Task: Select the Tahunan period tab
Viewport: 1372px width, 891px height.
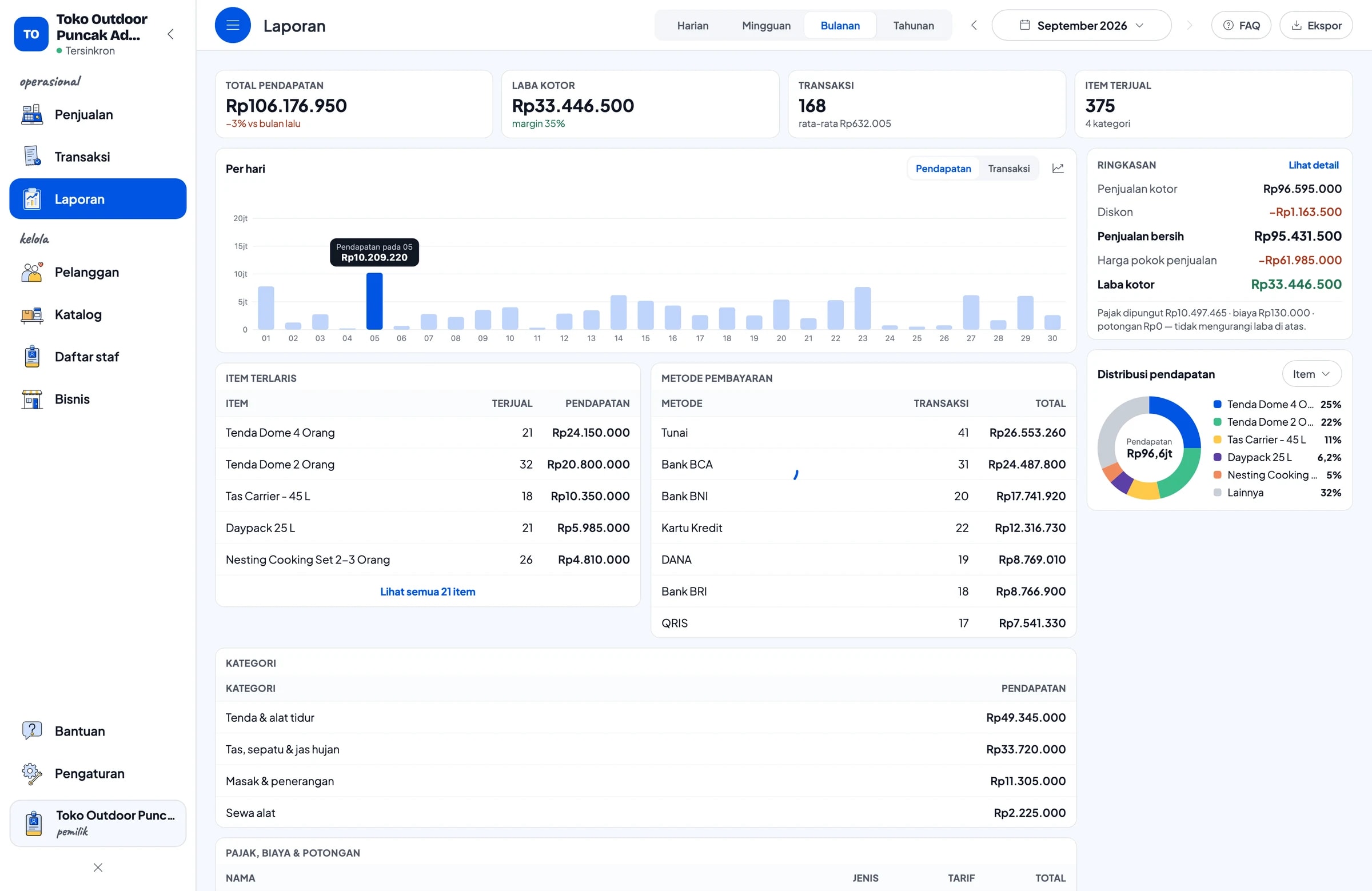Action: (x=913, y=25)
